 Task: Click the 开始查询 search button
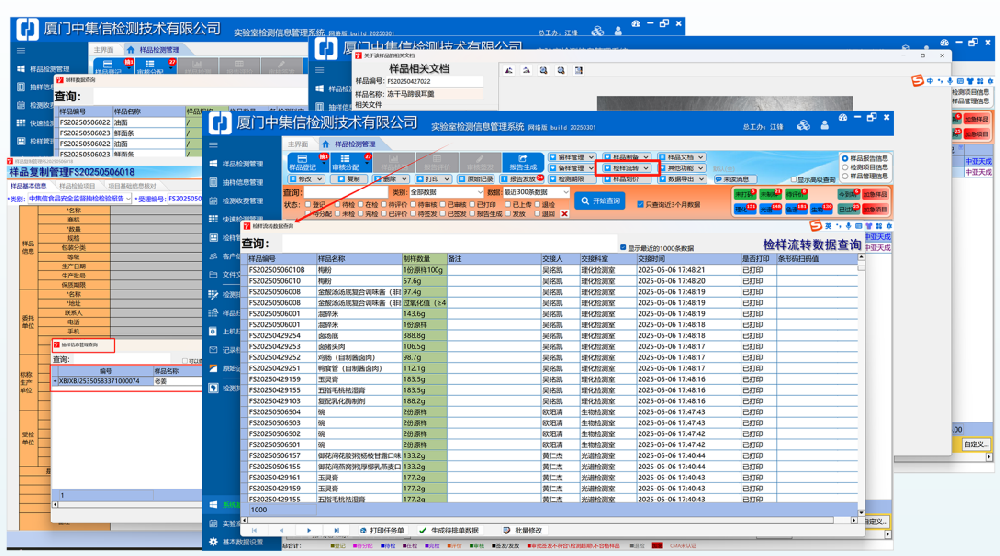[x=607, y=201]
